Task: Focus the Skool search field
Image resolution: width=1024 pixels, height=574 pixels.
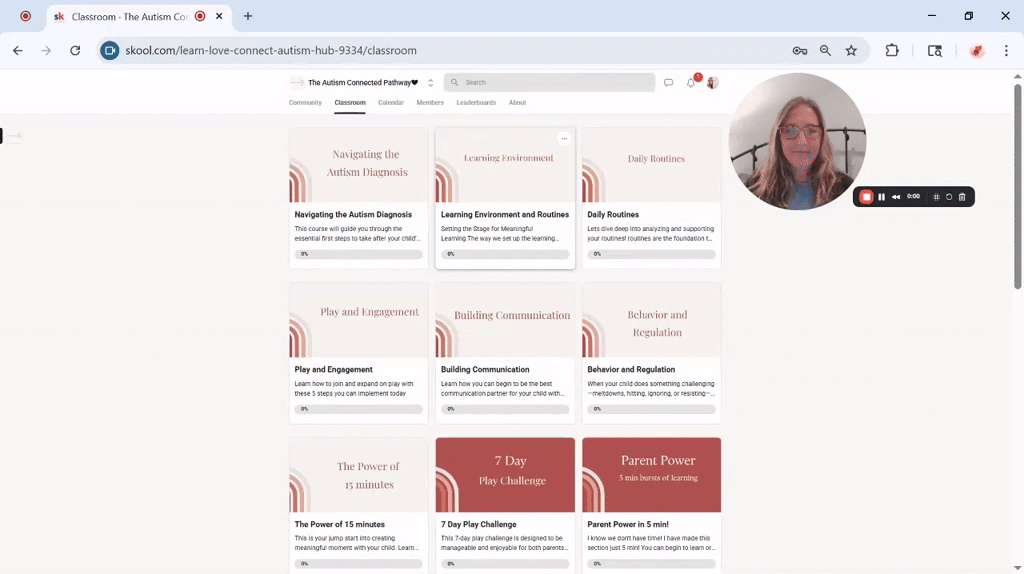Action: click(549, 82)
